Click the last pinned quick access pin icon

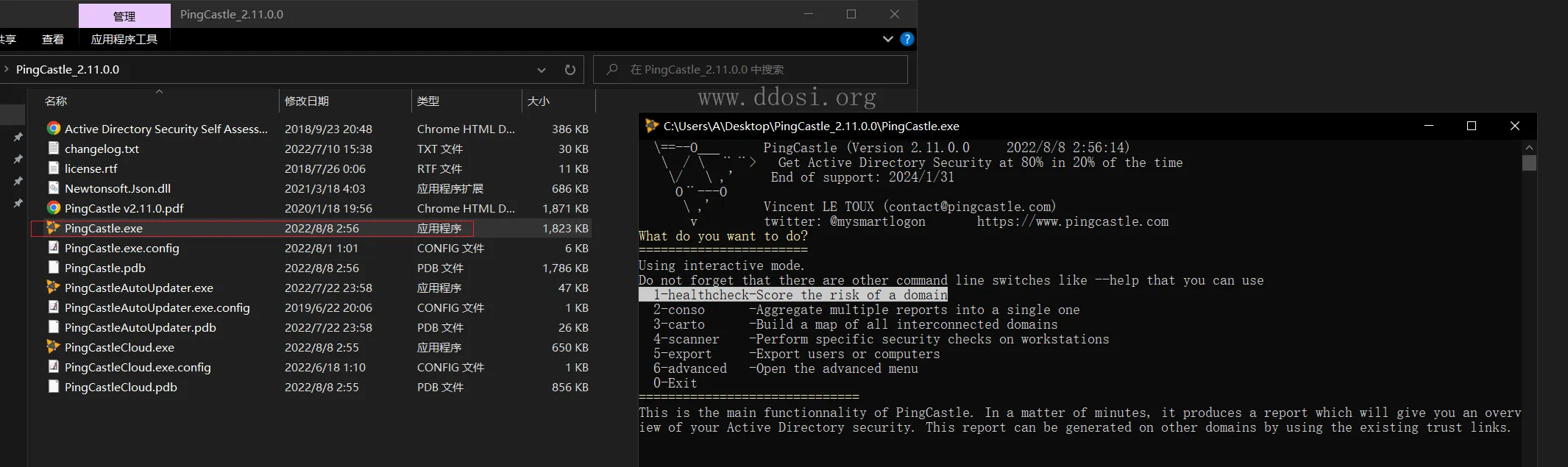coord(18,203)
